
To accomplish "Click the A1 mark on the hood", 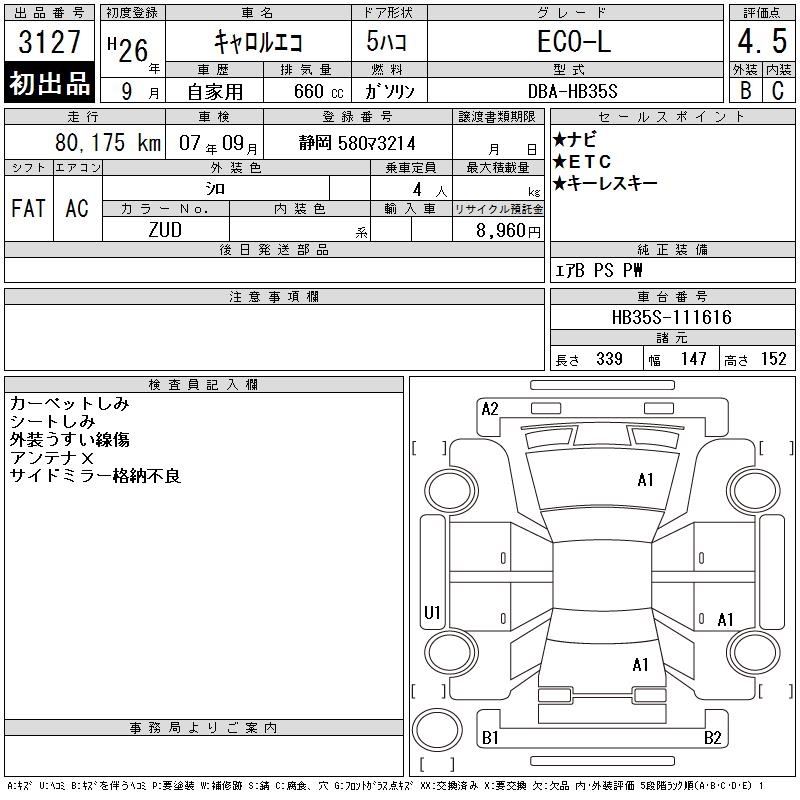I will click(x=645, y=480).
